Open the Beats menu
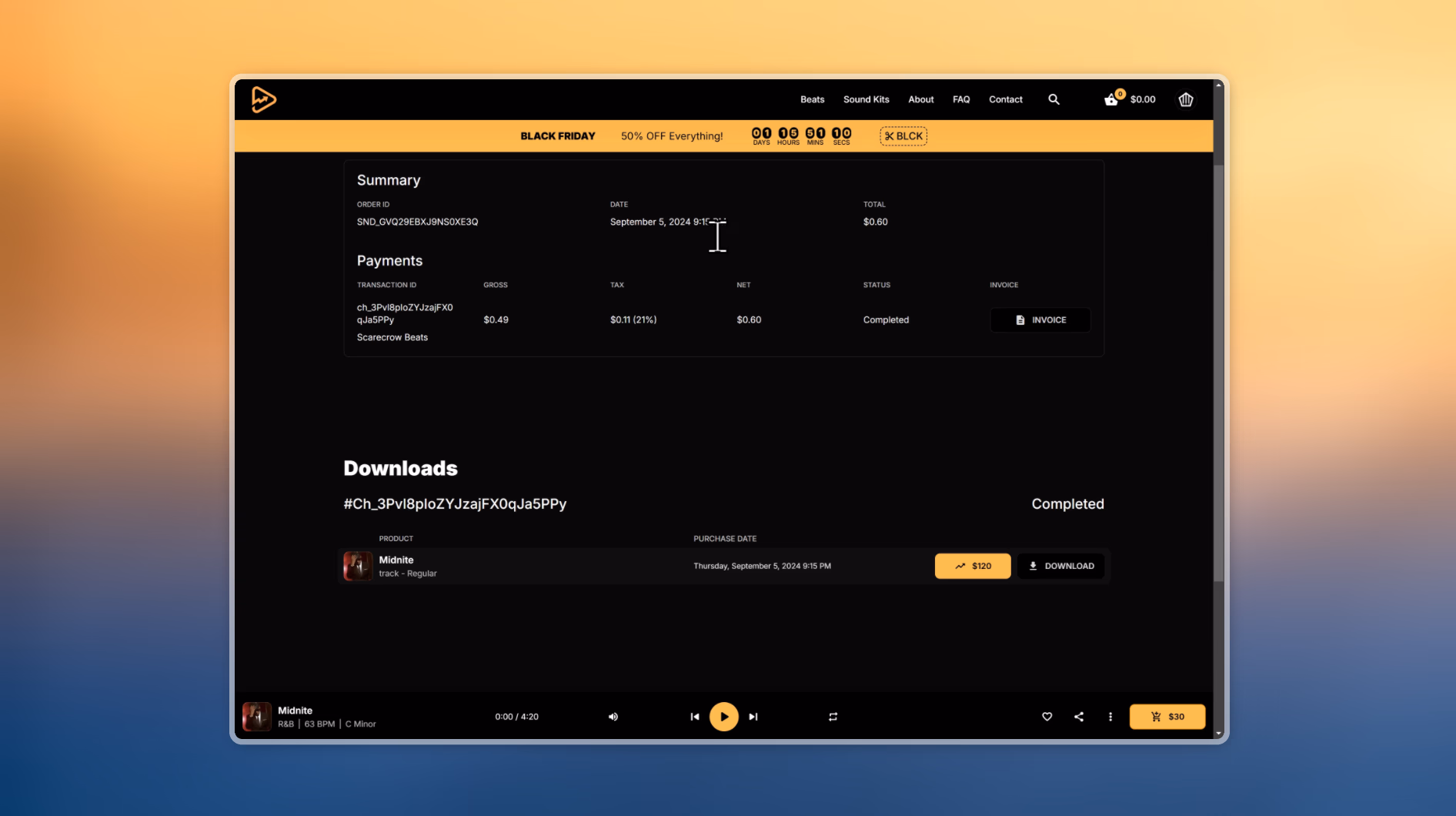The height and width of the screenshot is (816, 1456). pyautogui.click(x=812, y=99)
